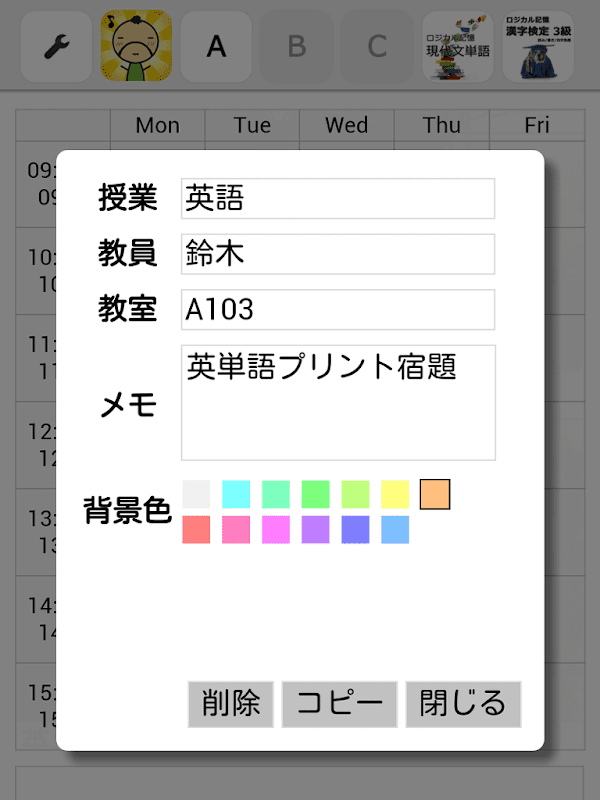Viewport: 600px width, 800px height.
Task: Choose the purple background color swatch
Action: (316, 530)
